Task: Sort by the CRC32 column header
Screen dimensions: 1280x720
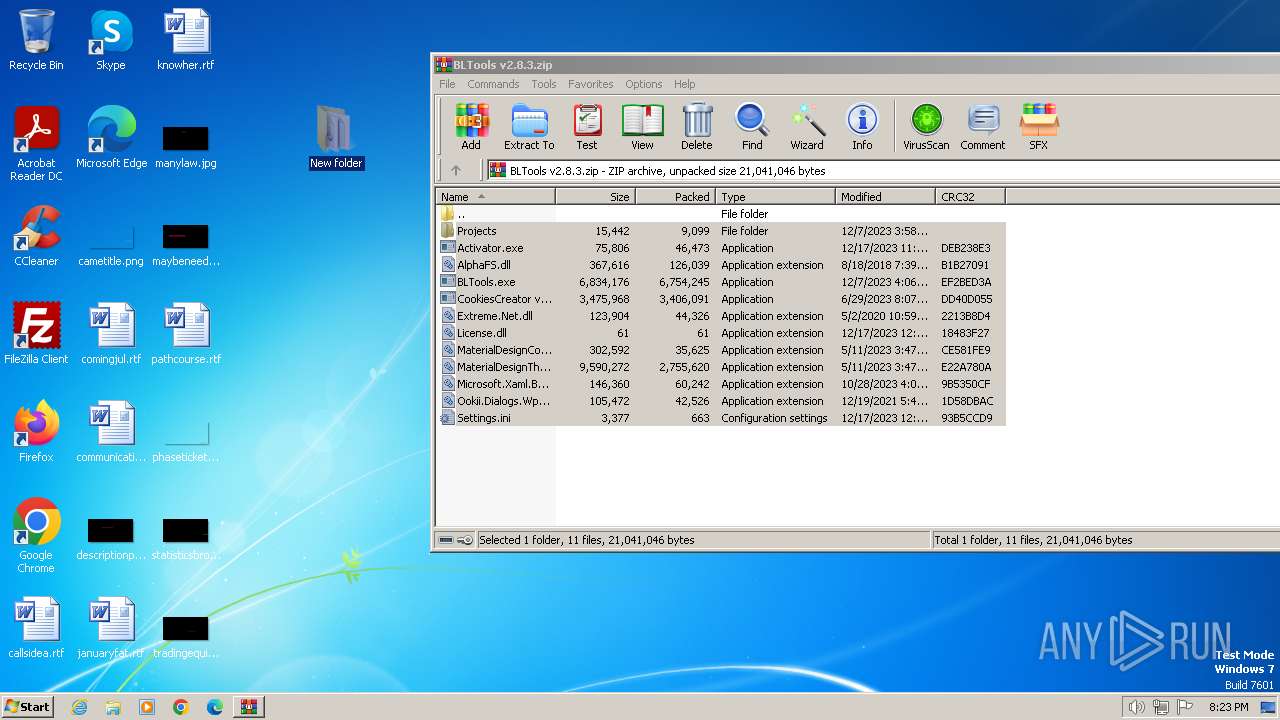Action: [971, 197]
